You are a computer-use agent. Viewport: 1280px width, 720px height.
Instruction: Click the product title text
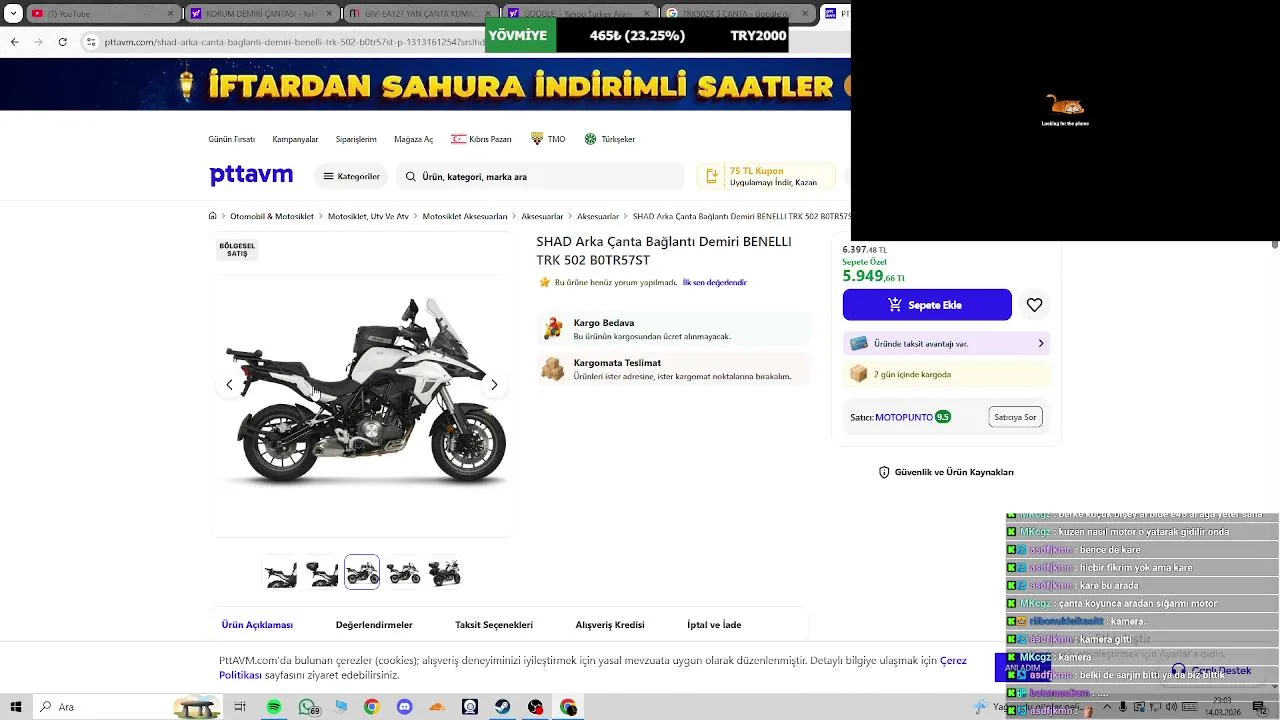point(664,251)
